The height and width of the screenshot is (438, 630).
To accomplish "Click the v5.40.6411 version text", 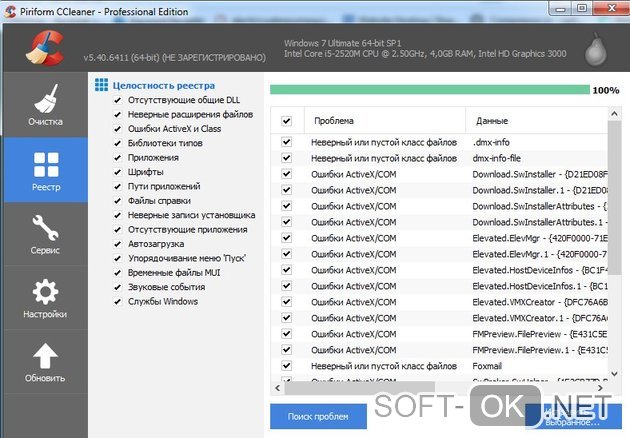I will pos(174,58).
